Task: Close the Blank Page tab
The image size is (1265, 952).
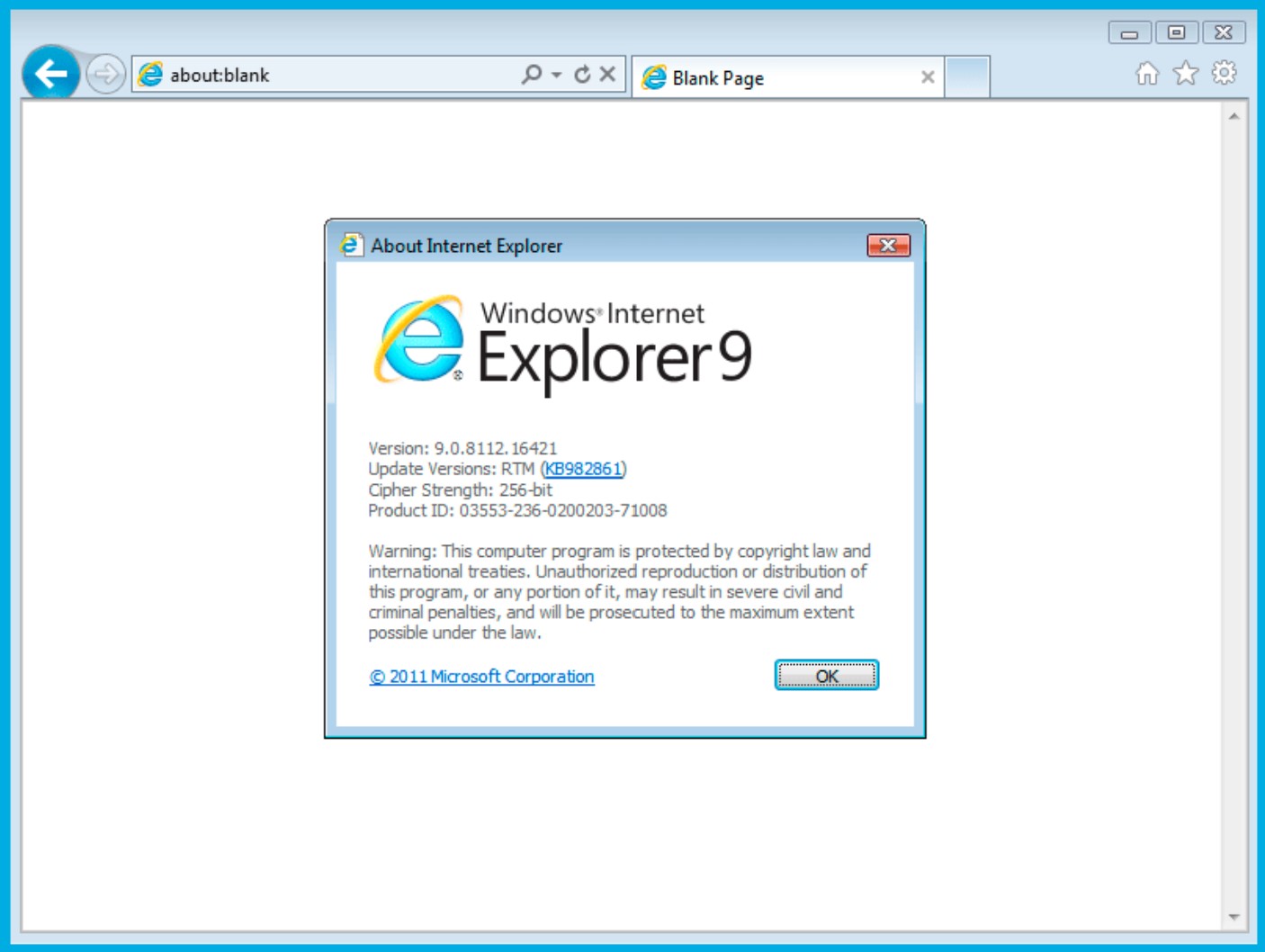Action: [x=929, y=78]
